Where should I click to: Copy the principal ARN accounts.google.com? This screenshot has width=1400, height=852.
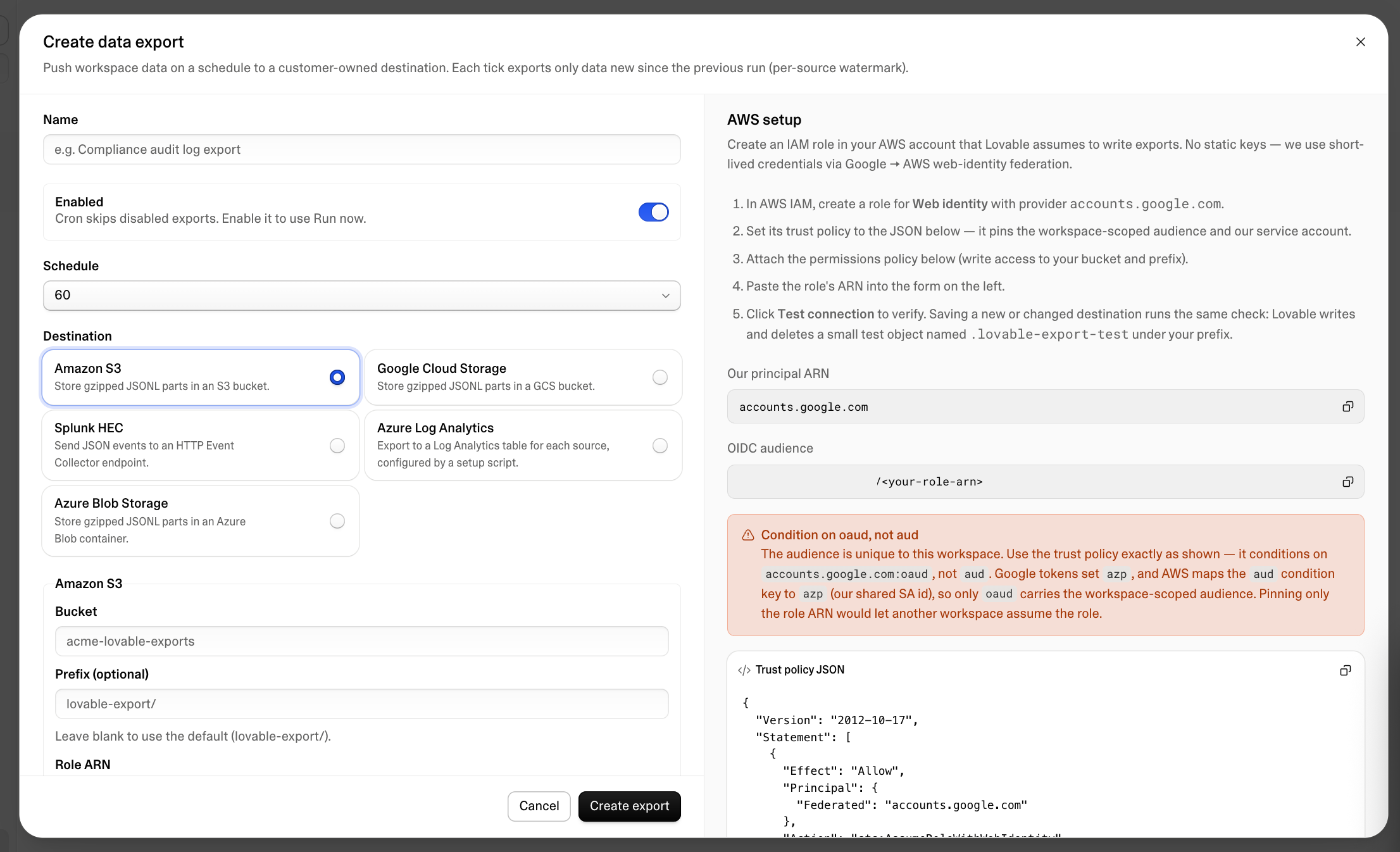pyautogui.click(x=1347, y=406)
